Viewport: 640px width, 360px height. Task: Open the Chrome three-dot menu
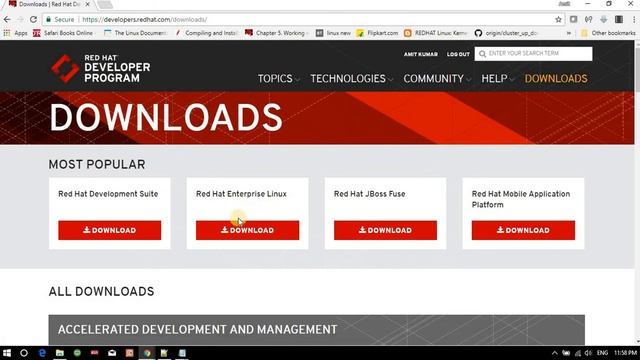pyautogui.click(x=634, y=20)
